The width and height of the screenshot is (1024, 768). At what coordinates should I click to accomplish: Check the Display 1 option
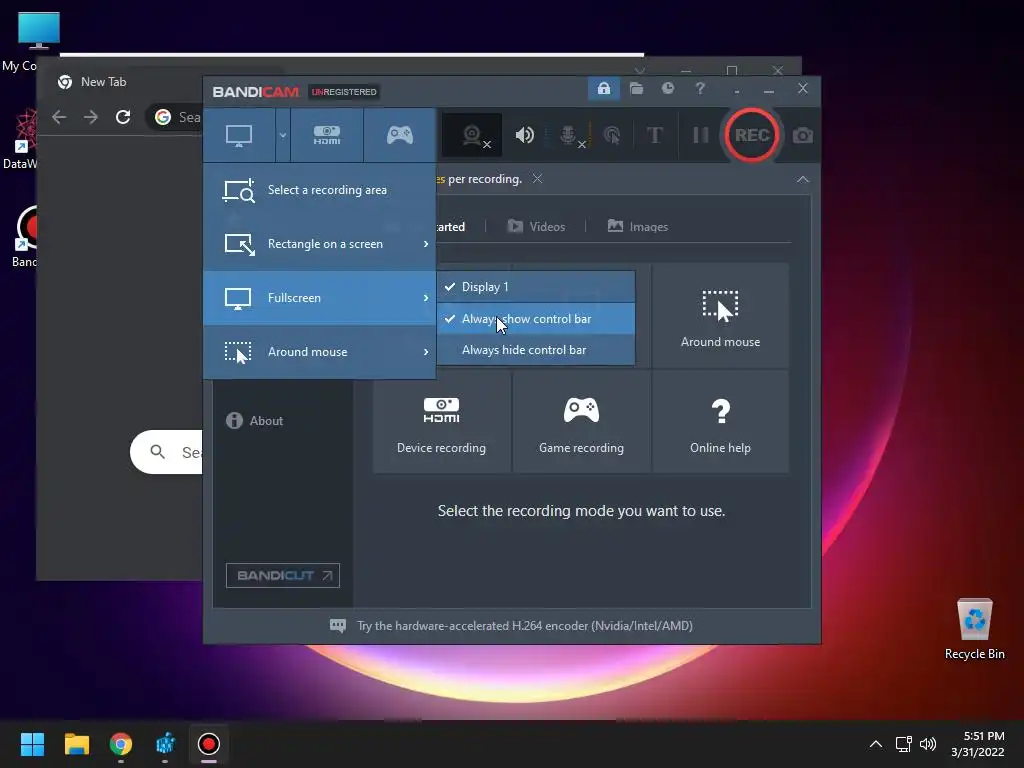pos(536,287)
